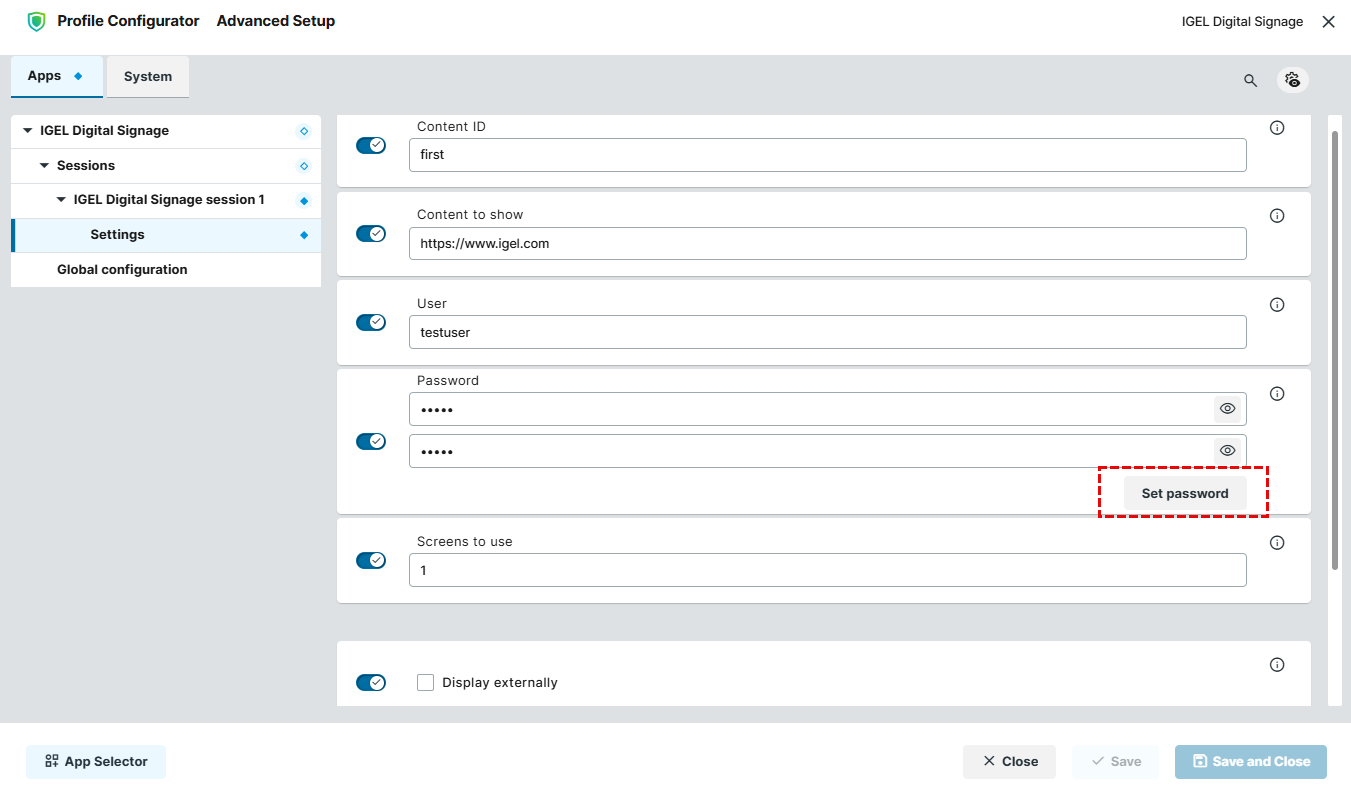Reveal the first password field's contents

click(1228, 409)
